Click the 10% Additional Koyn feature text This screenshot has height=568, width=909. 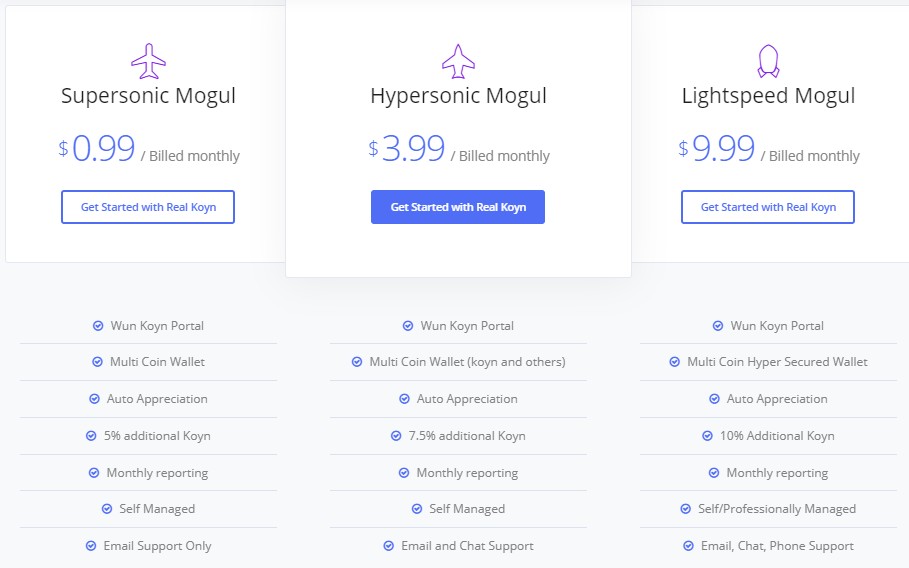pos(777,436)
